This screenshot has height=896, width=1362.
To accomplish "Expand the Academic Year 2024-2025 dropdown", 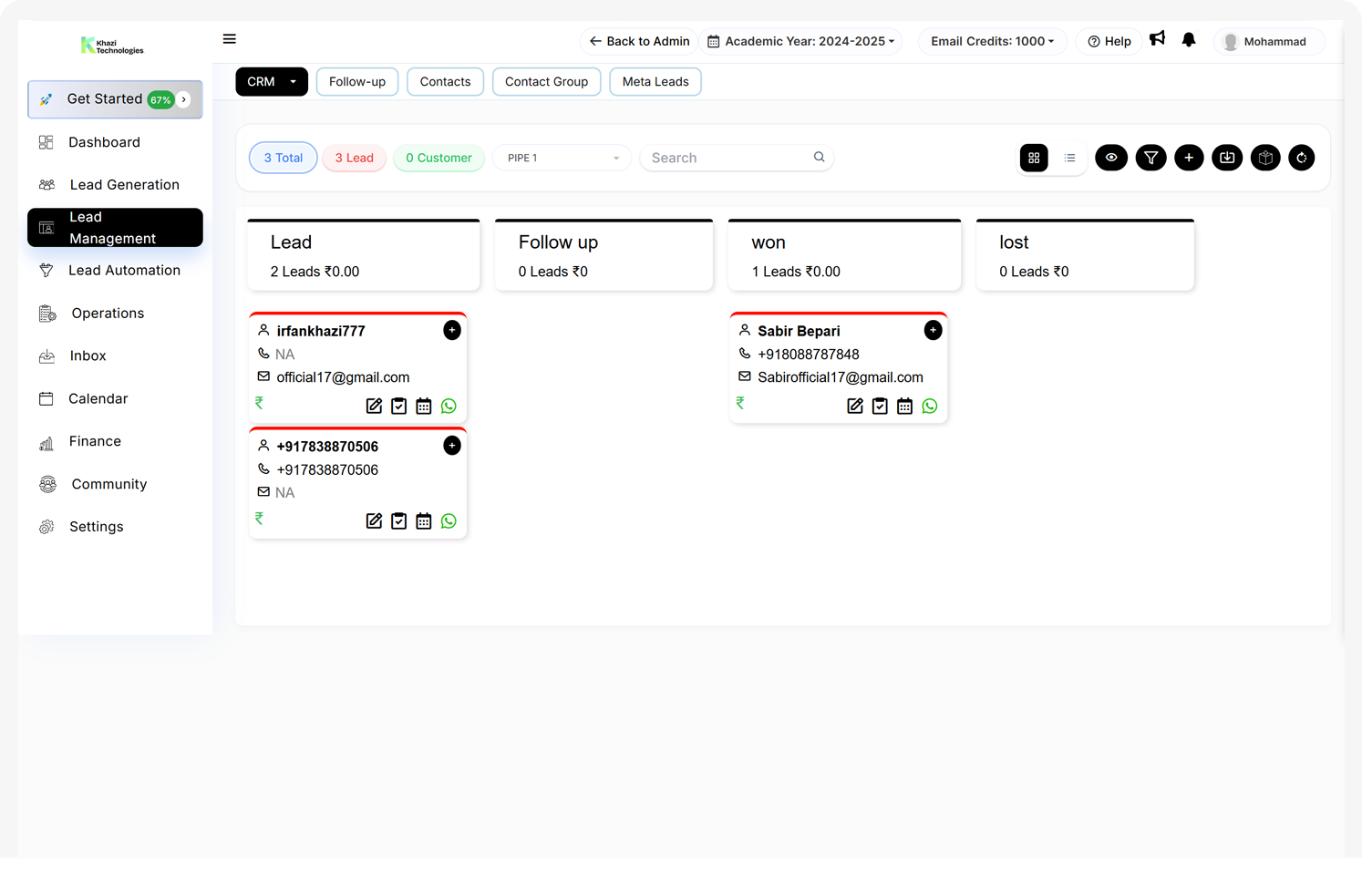I will click(801, 41).
